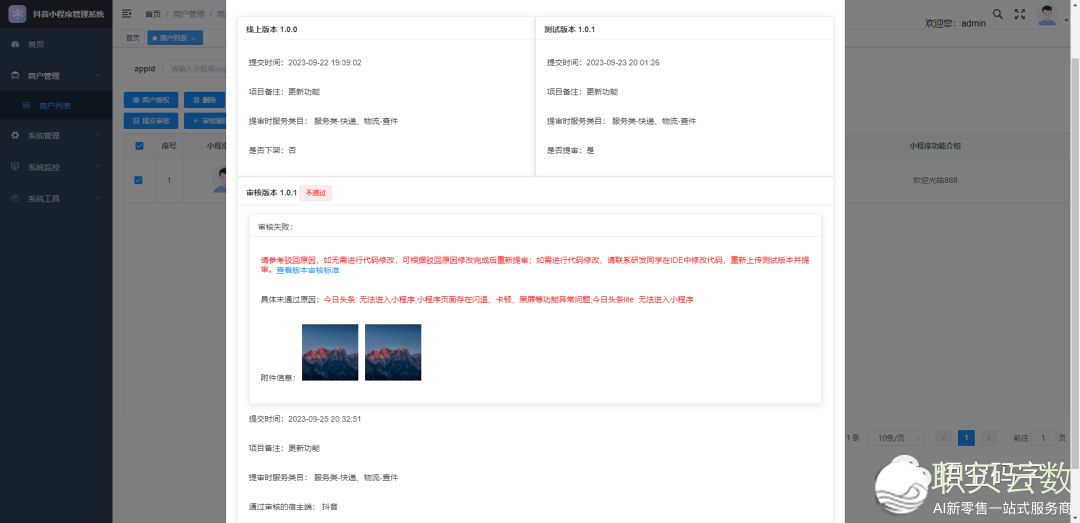Click the 测试版本 1.0.1 card header
Viewport: 1080px width, 523px height.
coord(684,30)
